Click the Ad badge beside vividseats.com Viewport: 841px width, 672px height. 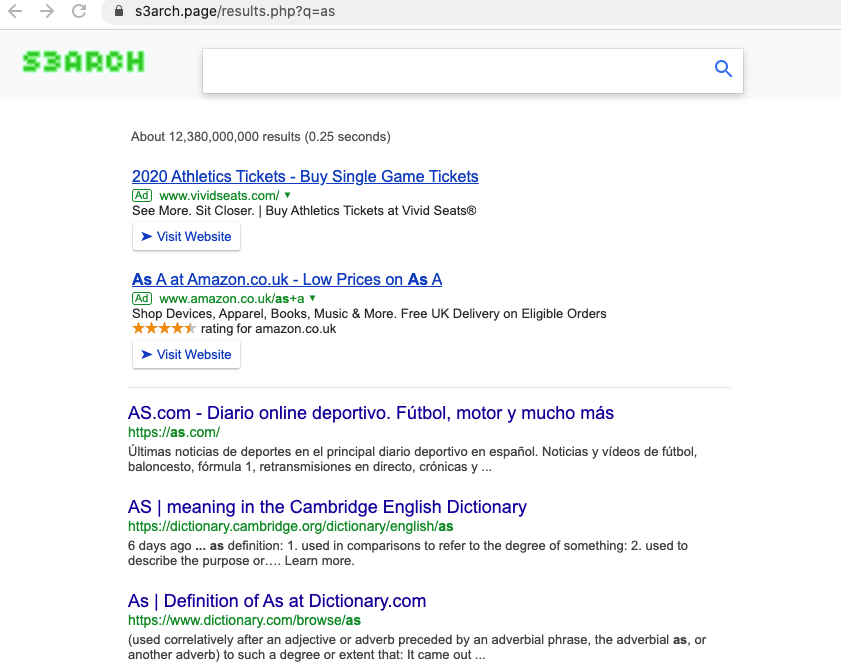[x=142, y=195]
